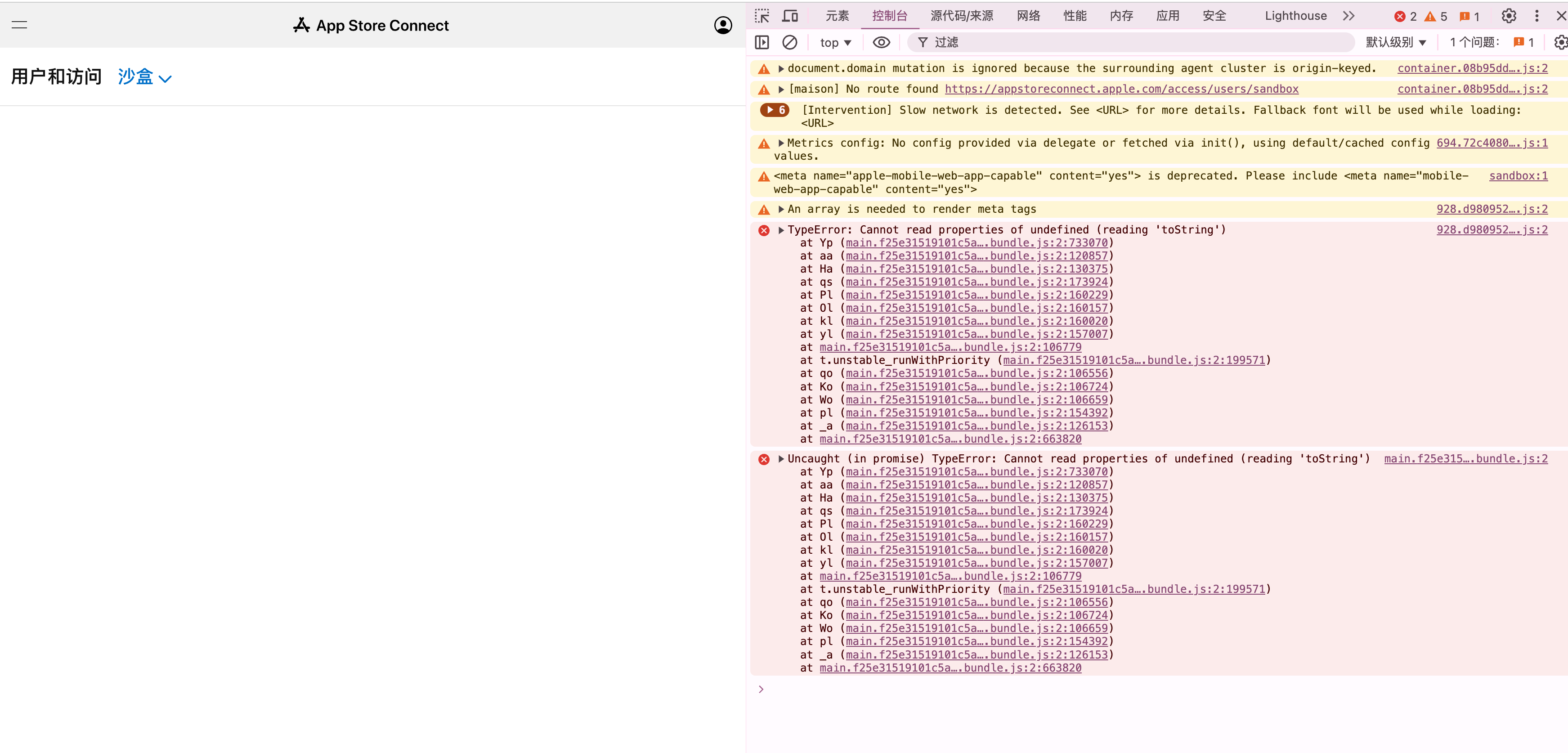Open console settings gear beside issues count
Viewport: 1568px width, 753px height.
1560,42
